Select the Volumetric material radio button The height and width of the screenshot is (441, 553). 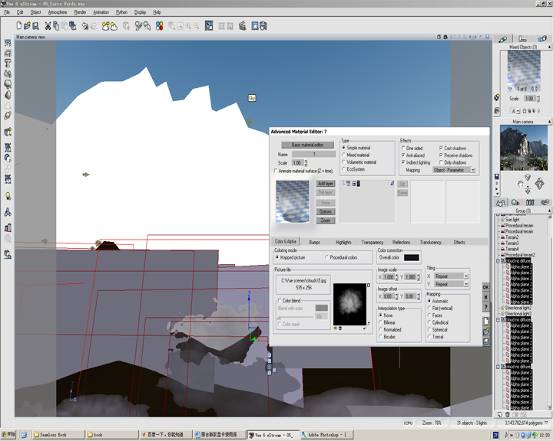(x=344, y=162)
